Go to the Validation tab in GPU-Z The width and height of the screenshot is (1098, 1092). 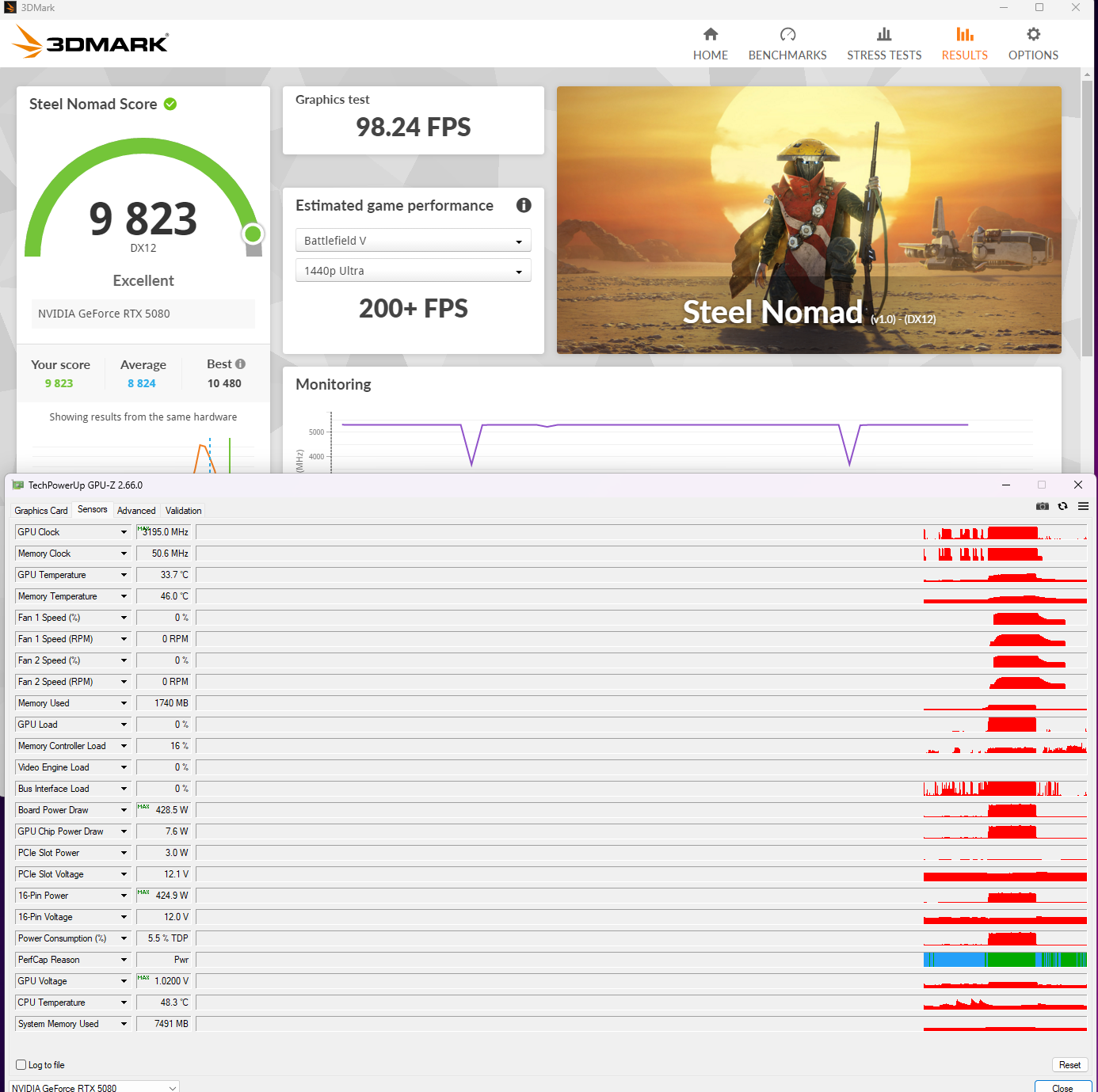point(184,511)
